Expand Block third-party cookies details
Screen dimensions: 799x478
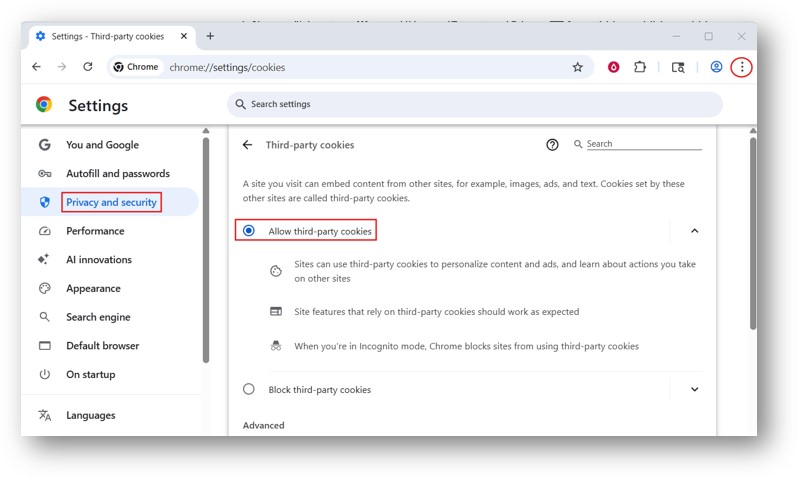pyautogui.click(x=694, y=389)
